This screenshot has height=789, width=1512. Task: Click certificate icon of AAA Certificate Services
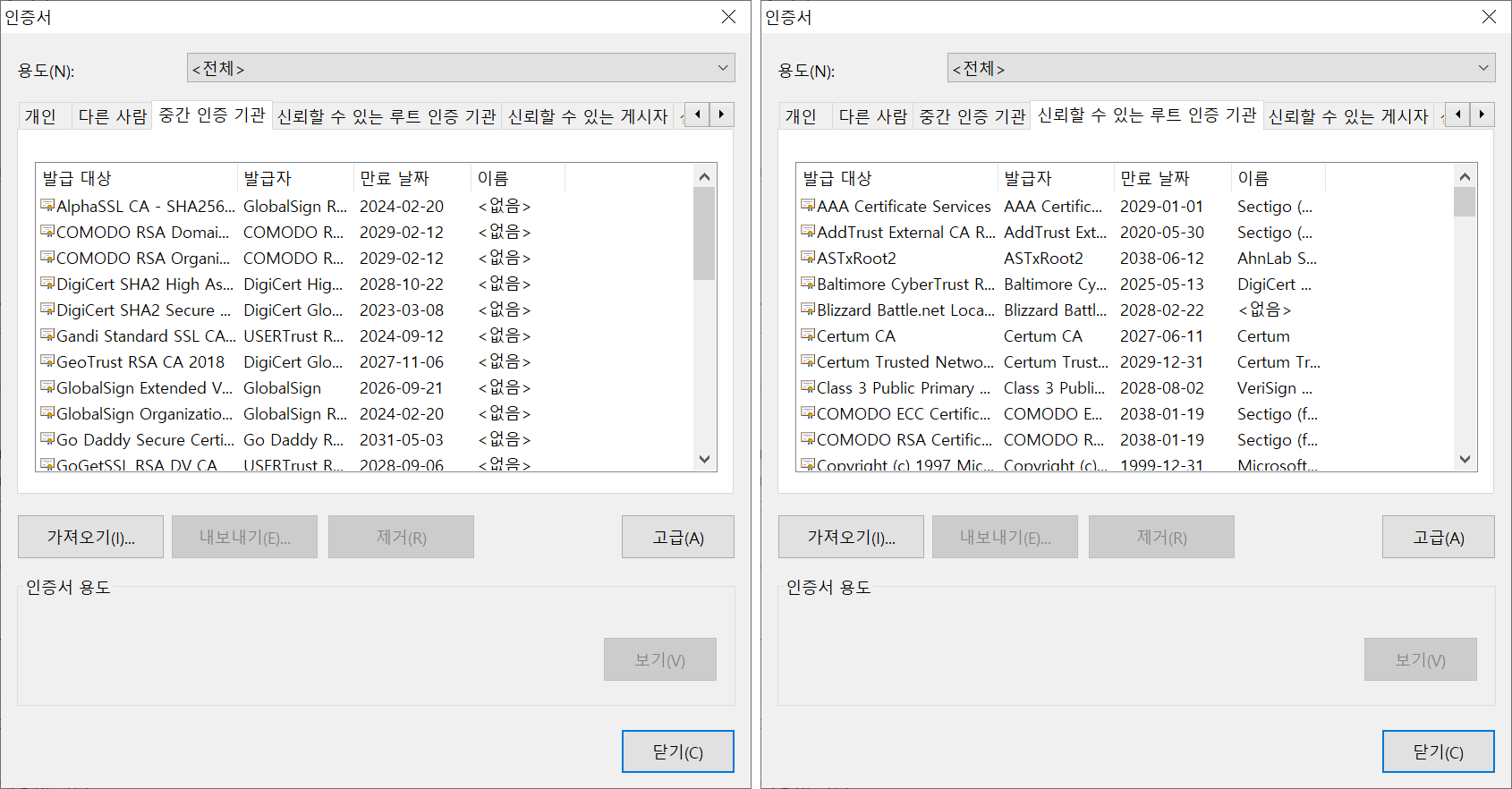[808, 206]
